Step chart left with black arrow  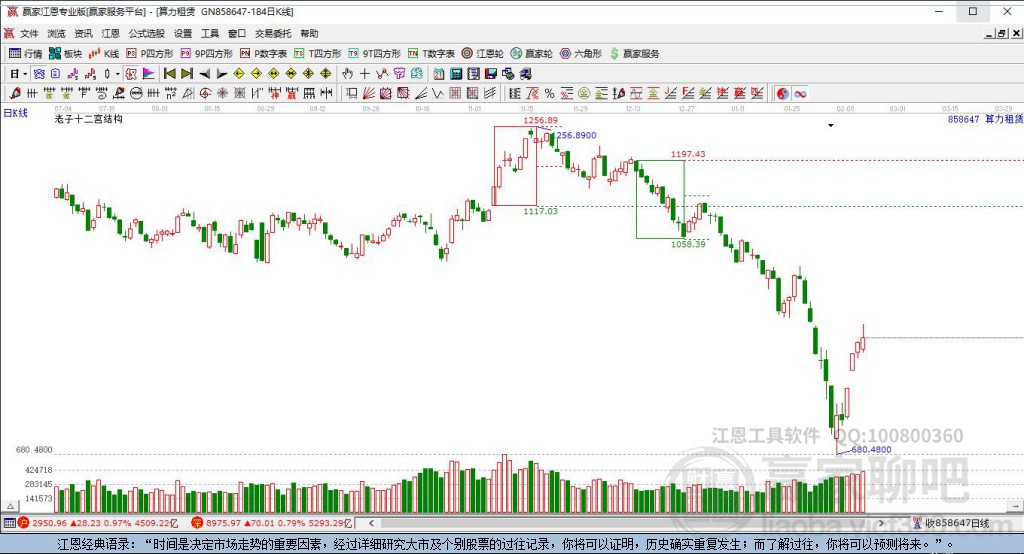(204, 74)
